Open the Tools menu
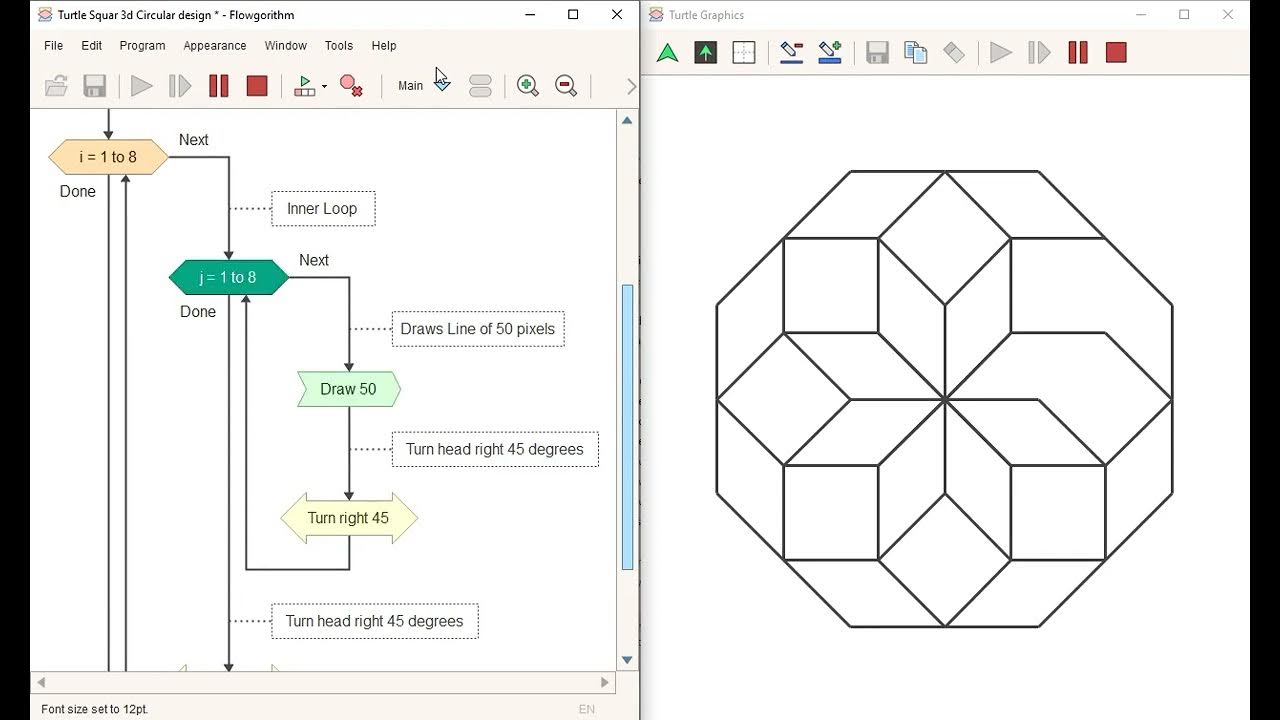The width and height of the screenshot is (1280, 720). [x=339, y=46]
